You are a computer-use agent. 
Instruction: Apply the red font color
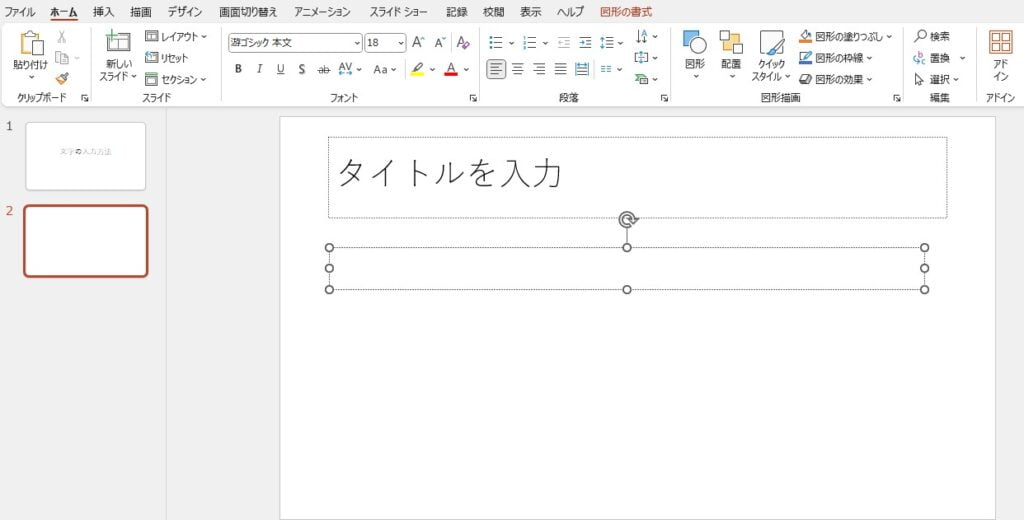(451, 69)
